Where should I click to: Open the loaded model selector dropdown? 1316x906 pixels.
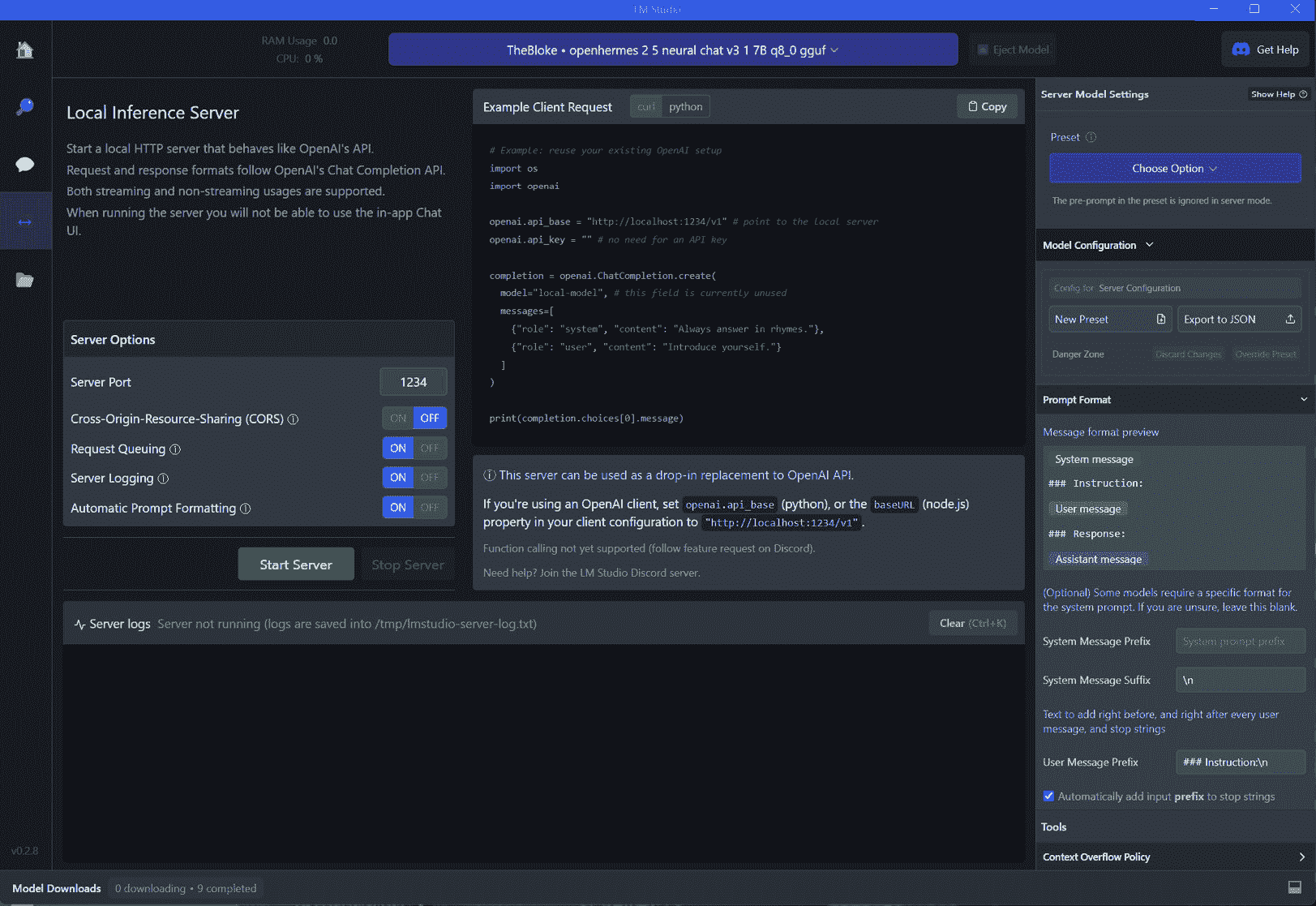pyautogui.click(x=673, y=49)
